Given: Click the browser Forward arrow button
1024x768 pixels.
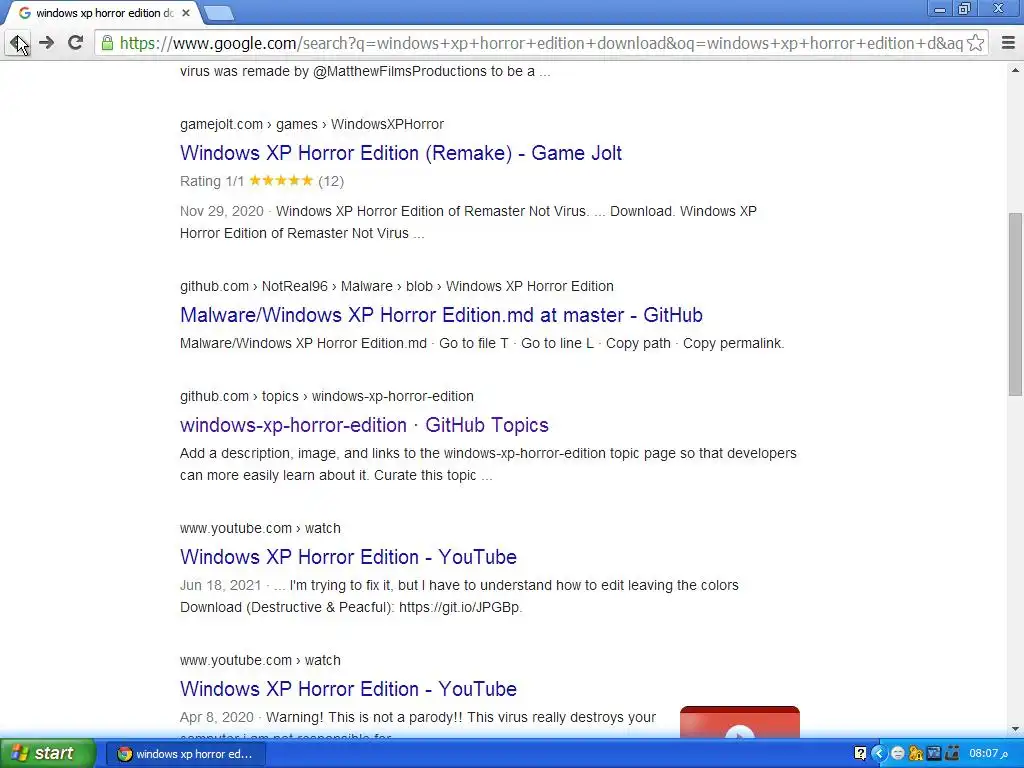Looking at the screenshot, I should point(46,43).
